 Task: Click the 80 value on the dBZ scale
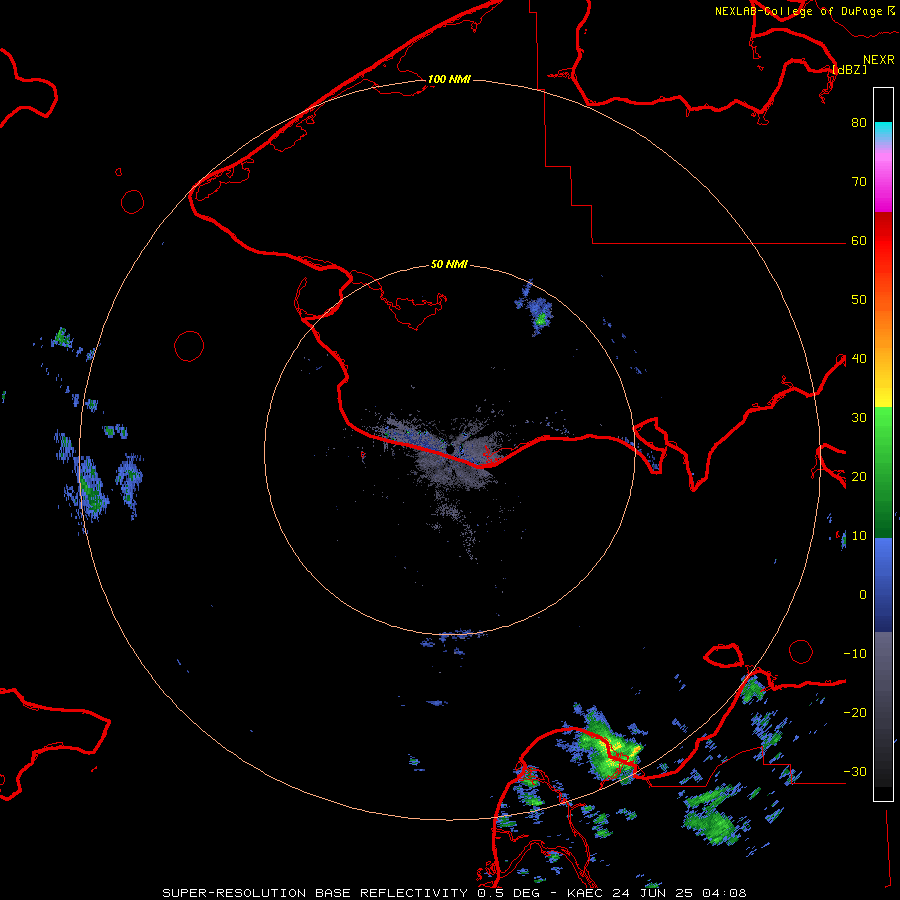pyautogui.click(x=859, y=123)
